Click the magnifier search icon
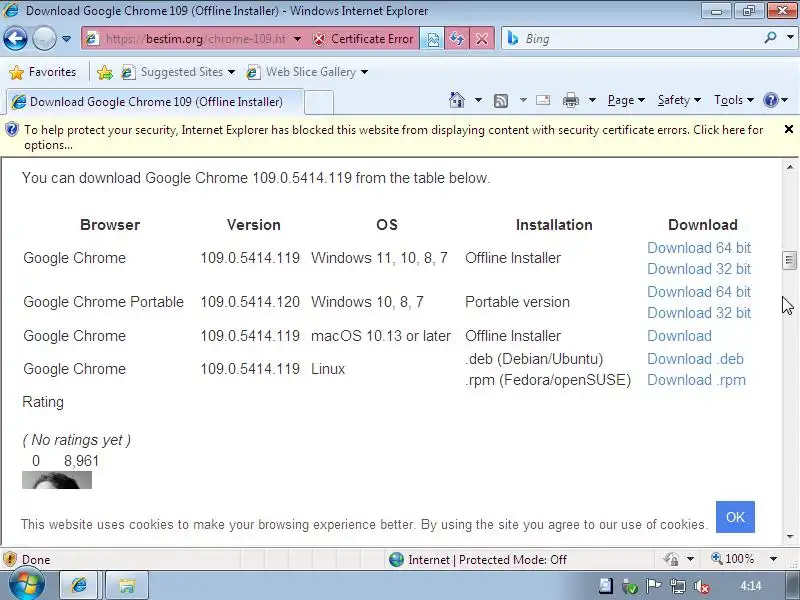Viewport: 800px width, 600px height. point(770,37)
